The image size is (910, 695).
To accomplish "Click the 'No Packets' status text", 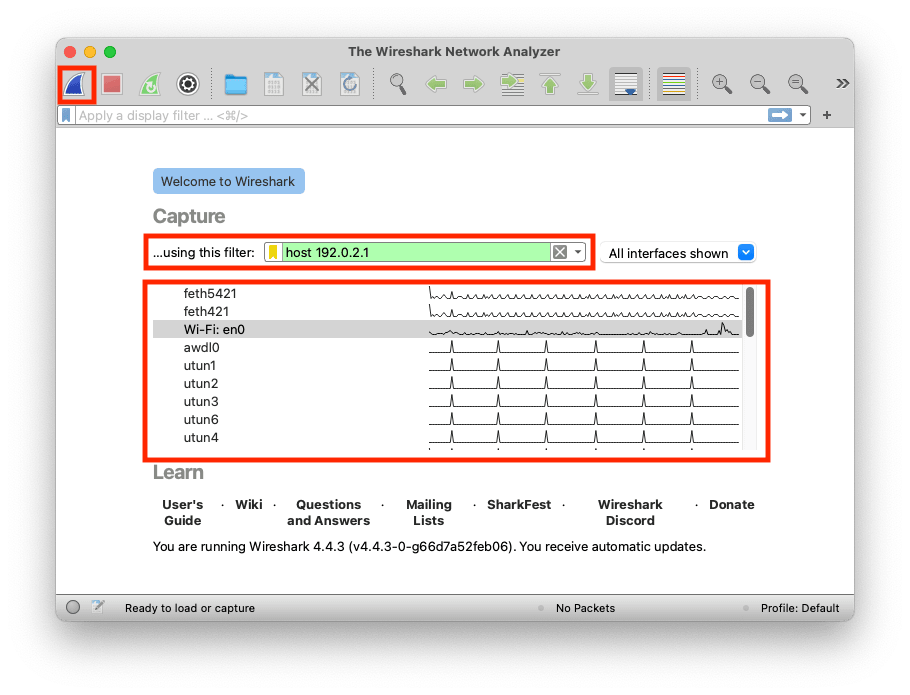I will (x=586, y=608).
